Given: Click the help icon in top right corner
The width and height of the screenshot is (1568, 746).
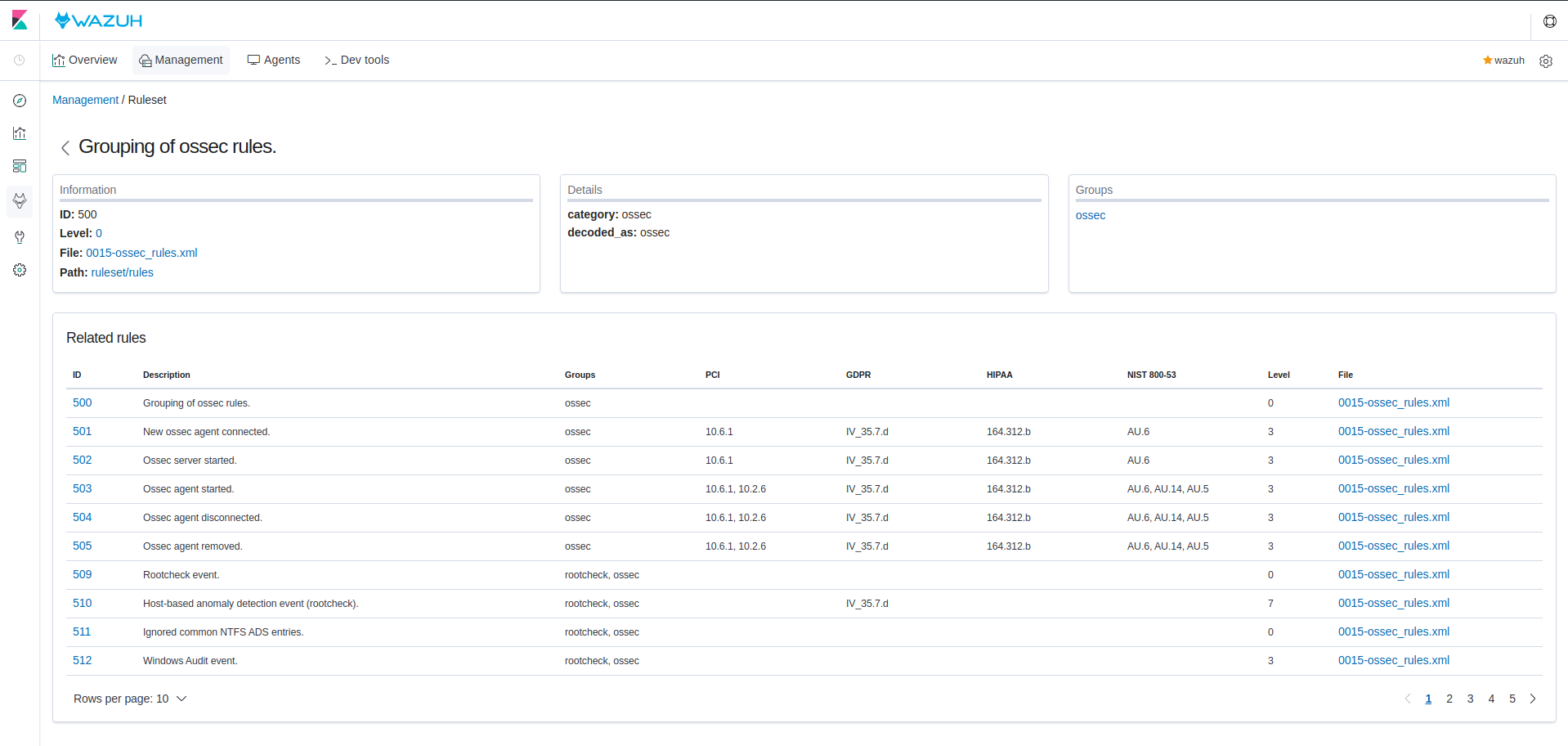Looking at the screenshot, I should (1549, 21).
